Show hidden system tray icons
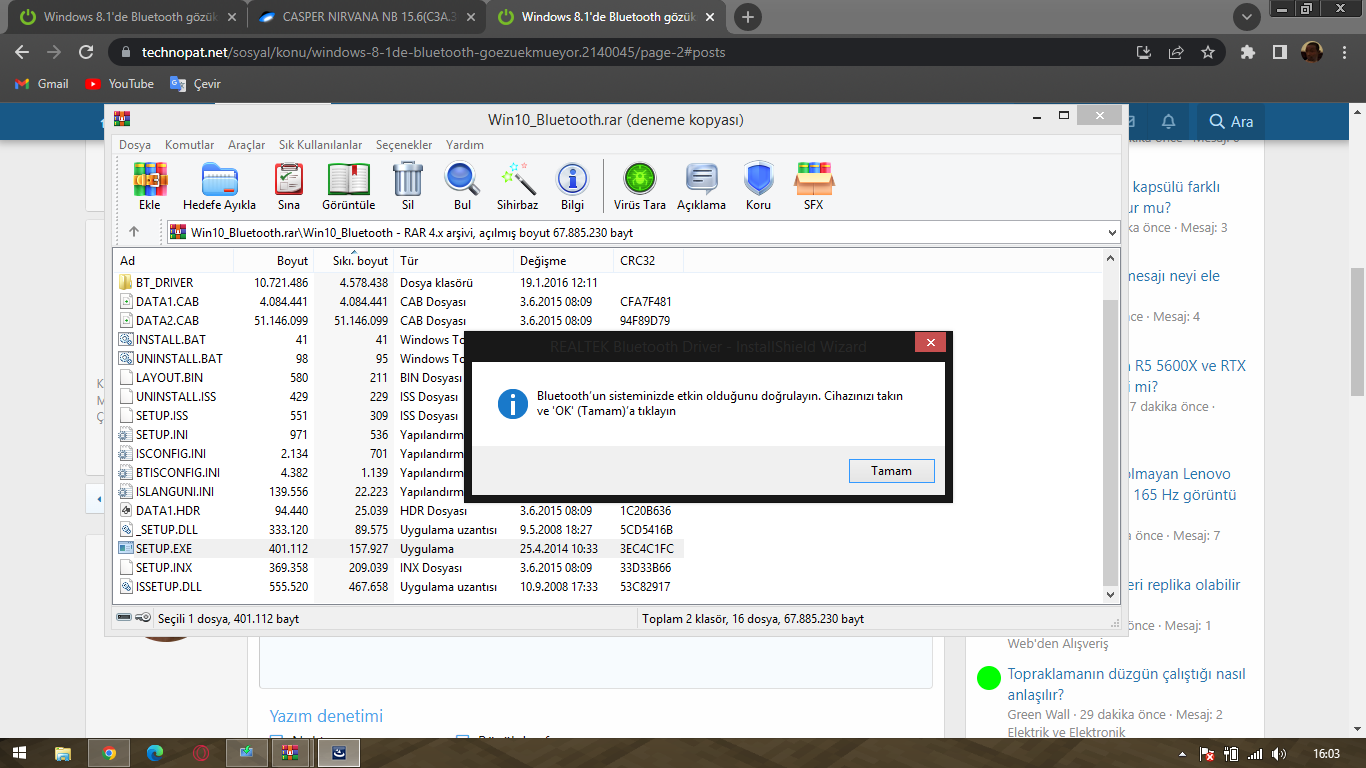 click(1181, 753)
